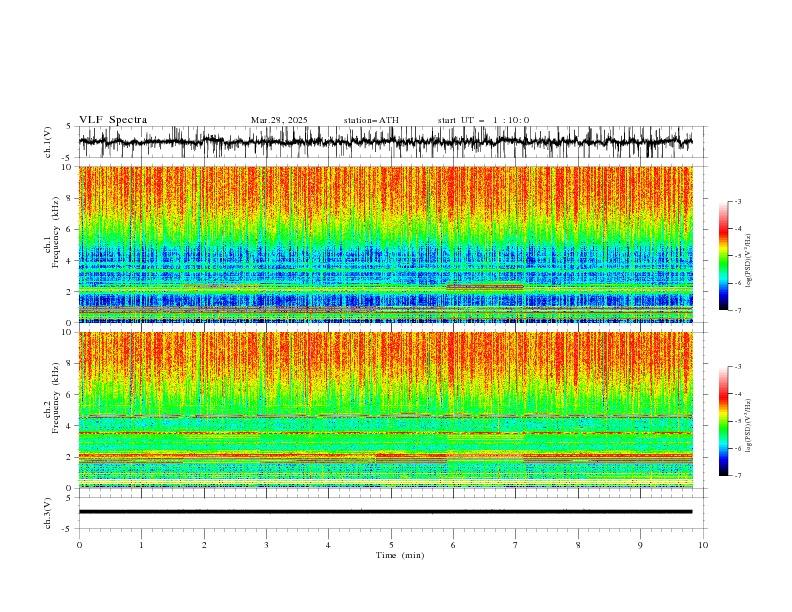The image size is (792, 612).
Task: Click the ch.1 voltage waveform trace
Action: 385,142
